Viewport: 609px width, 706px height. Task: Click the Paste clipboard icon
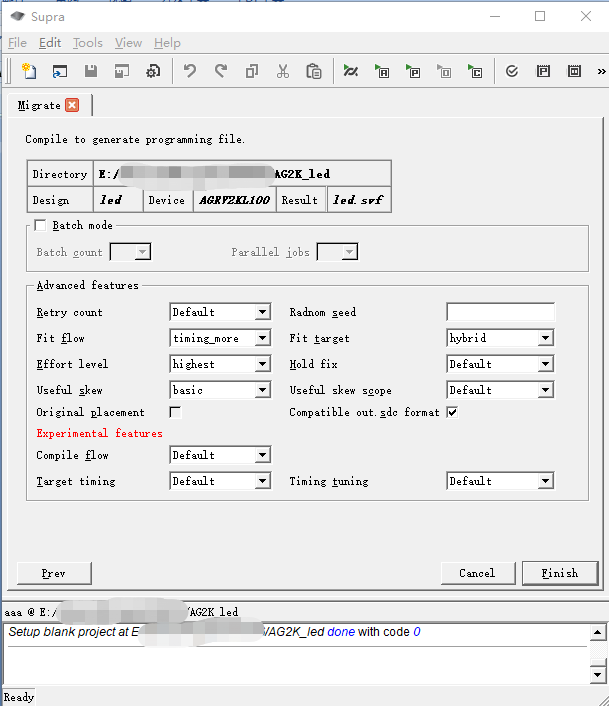pos(314,71)
